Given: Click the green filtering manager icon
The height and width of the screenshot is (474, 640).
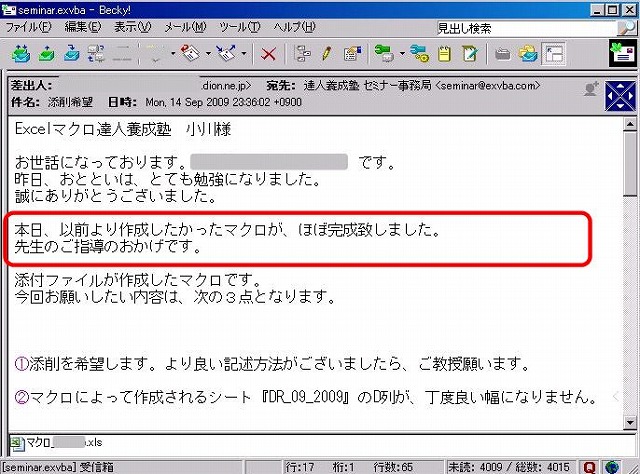Looking at the screenshot, I should [x=384, y=53].
